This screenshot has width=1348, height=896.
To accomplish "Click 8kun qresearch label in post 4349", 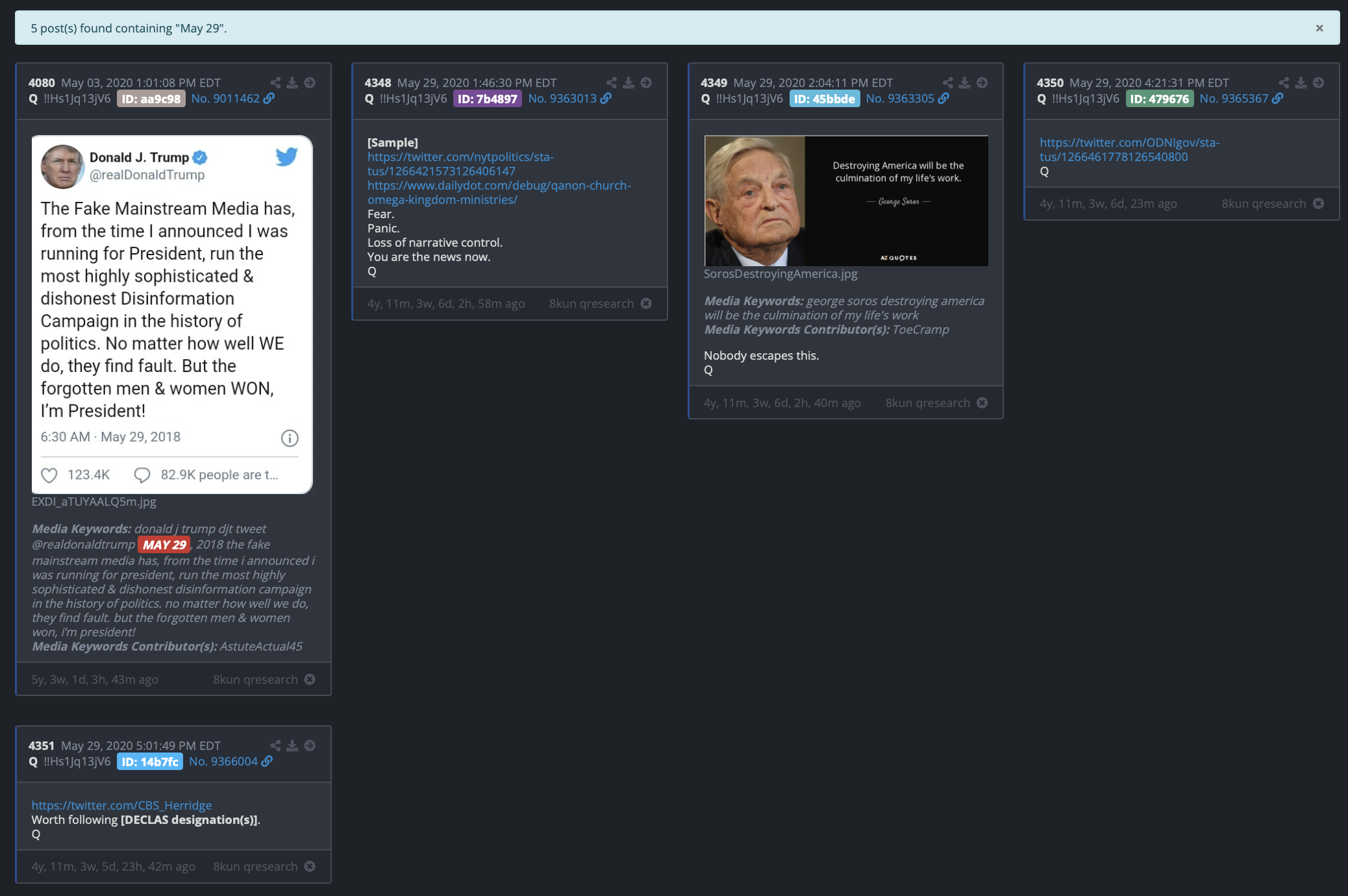I will coord(928,403).
